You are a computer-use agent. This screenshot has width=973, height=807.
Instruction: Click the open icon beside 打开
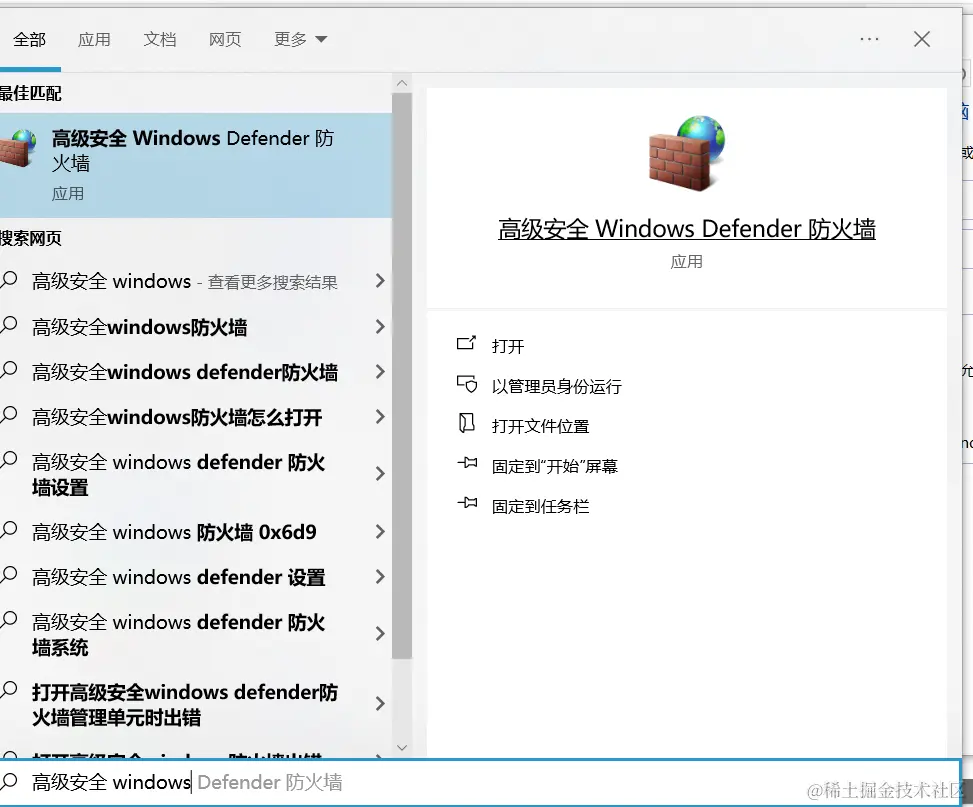click(466, 343)
